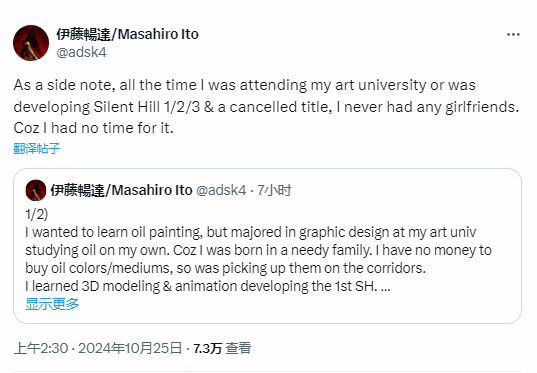Open the quoted tweet's 7小时 timestamp
This screenshot has height=373, width=537.
pyautogui.click(x=274, y=190)
